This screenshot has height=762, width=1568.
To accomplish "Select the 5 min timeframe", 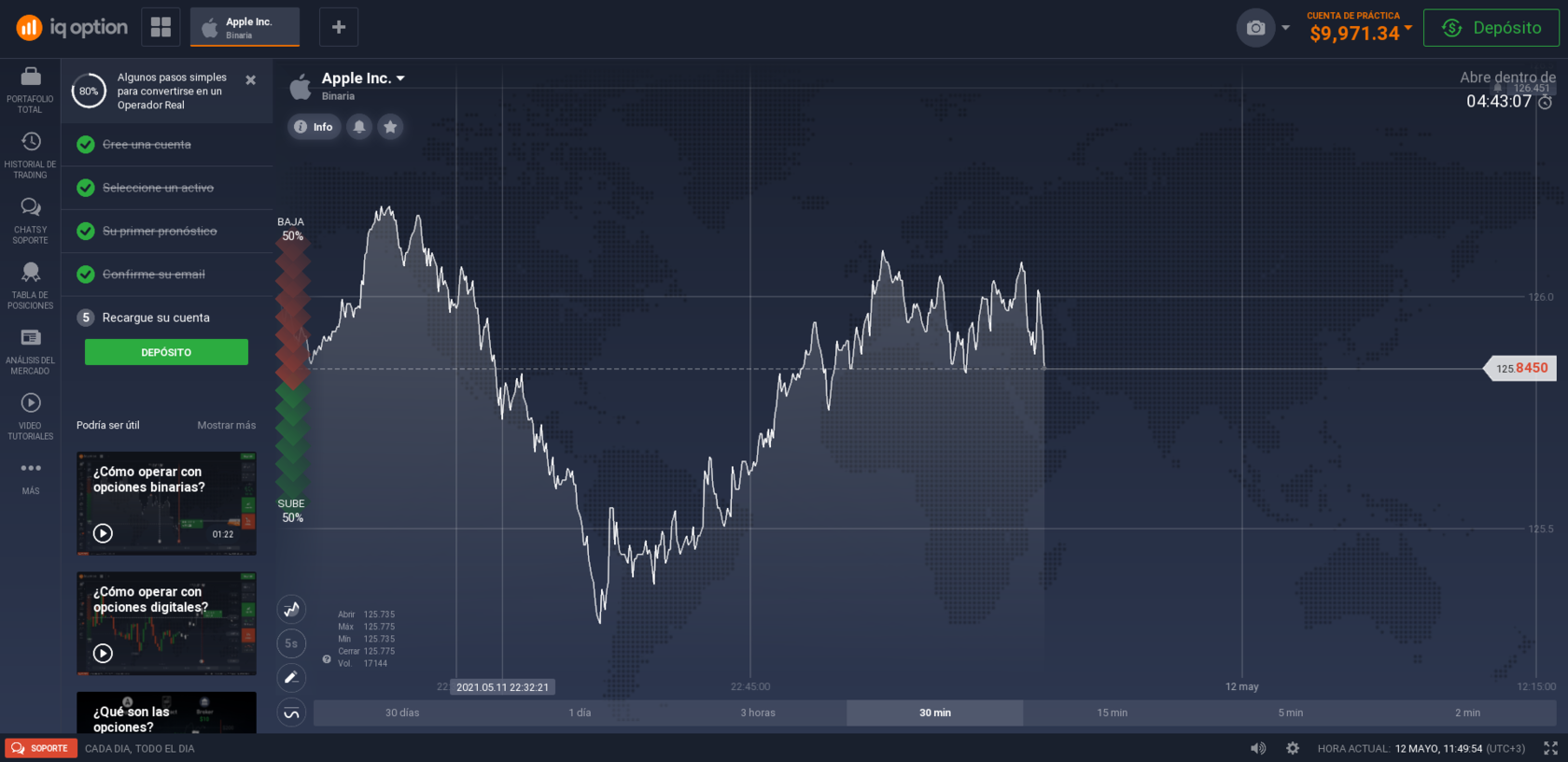I will coord(1291,713).
